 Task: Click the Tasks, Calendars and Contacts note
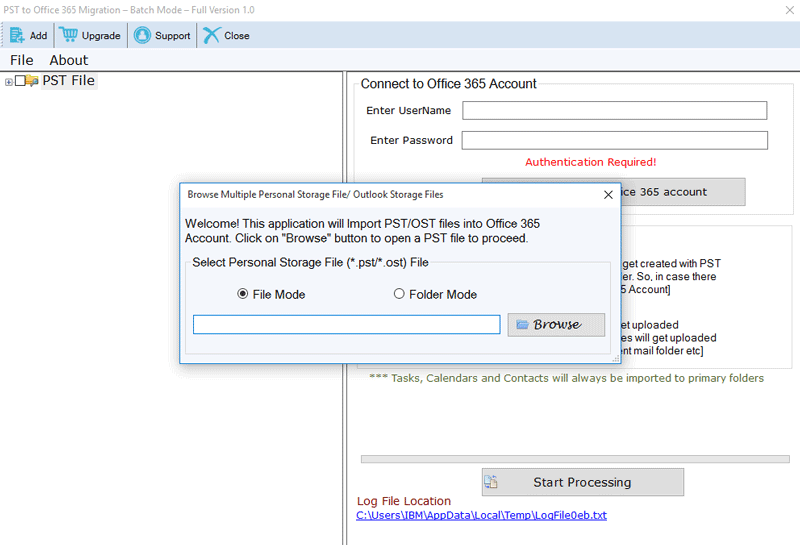[x=567, y=378]
